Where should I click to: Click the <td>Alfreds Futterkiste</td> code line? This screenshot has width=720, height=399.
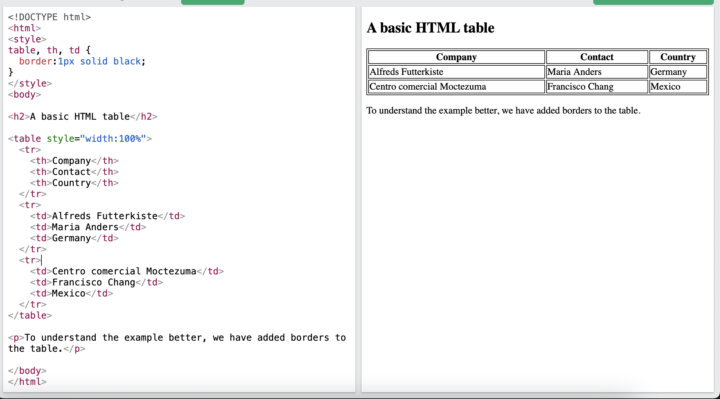click(107, 216)
